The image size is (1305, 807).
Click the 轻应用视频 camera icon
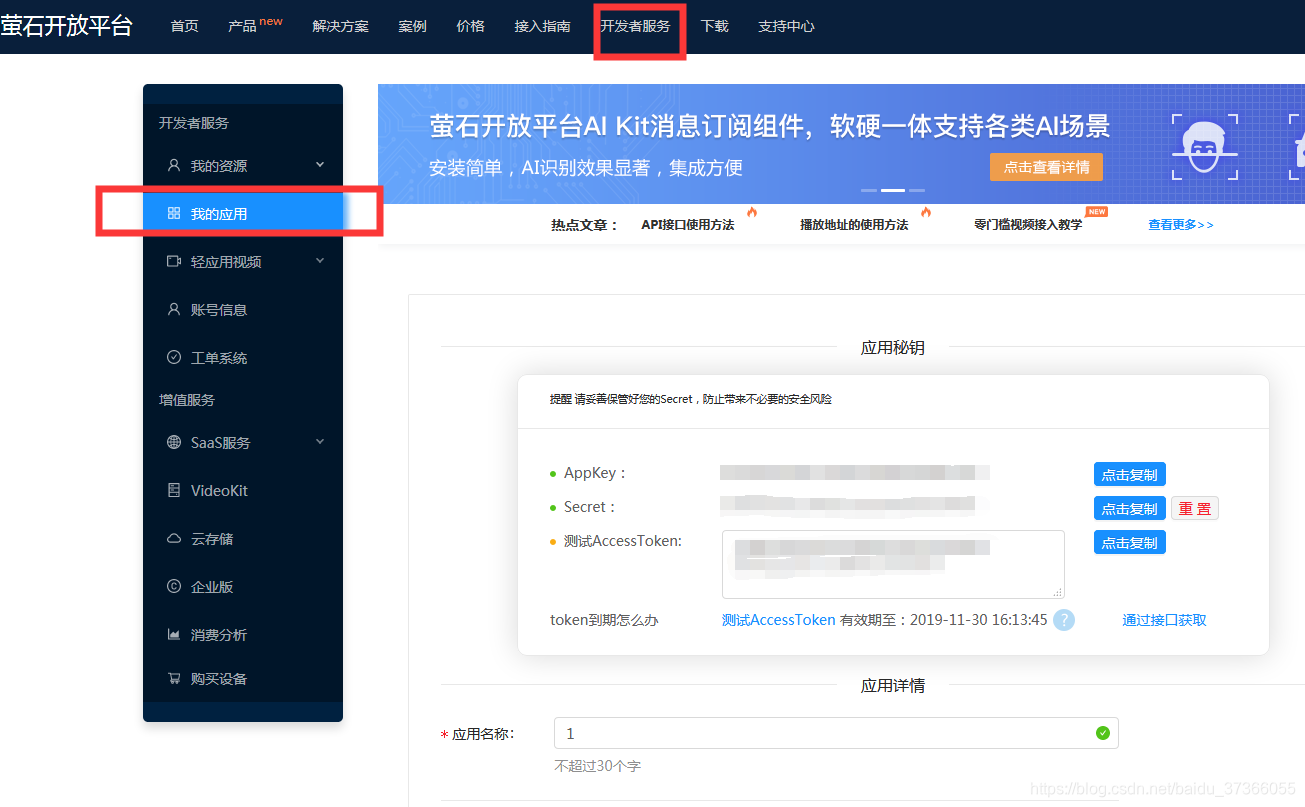(174, 261)
